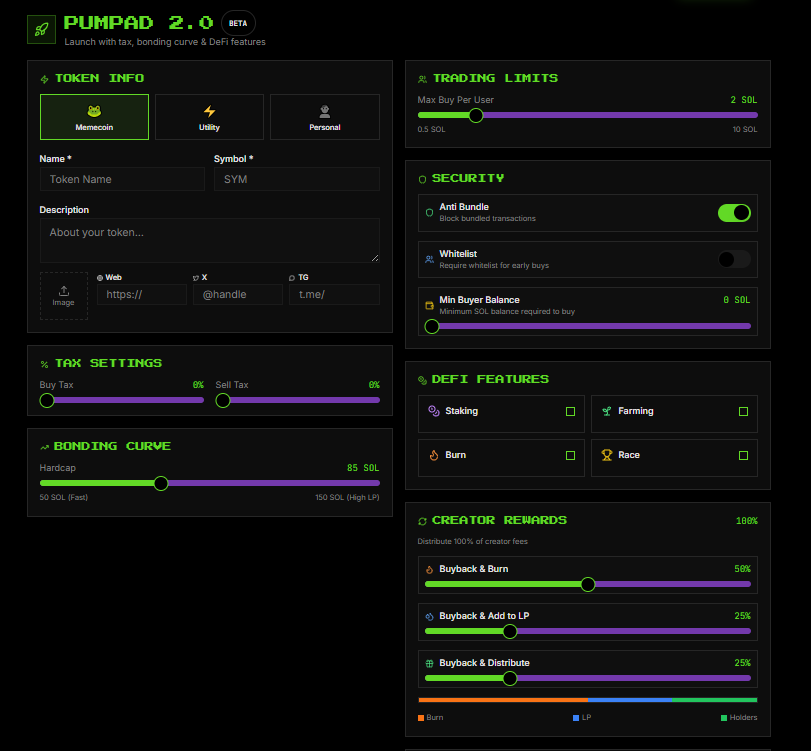Screen dimensions: 811x751
Task: Click the Token Info header bolt icon
Action: coord(44,79)
